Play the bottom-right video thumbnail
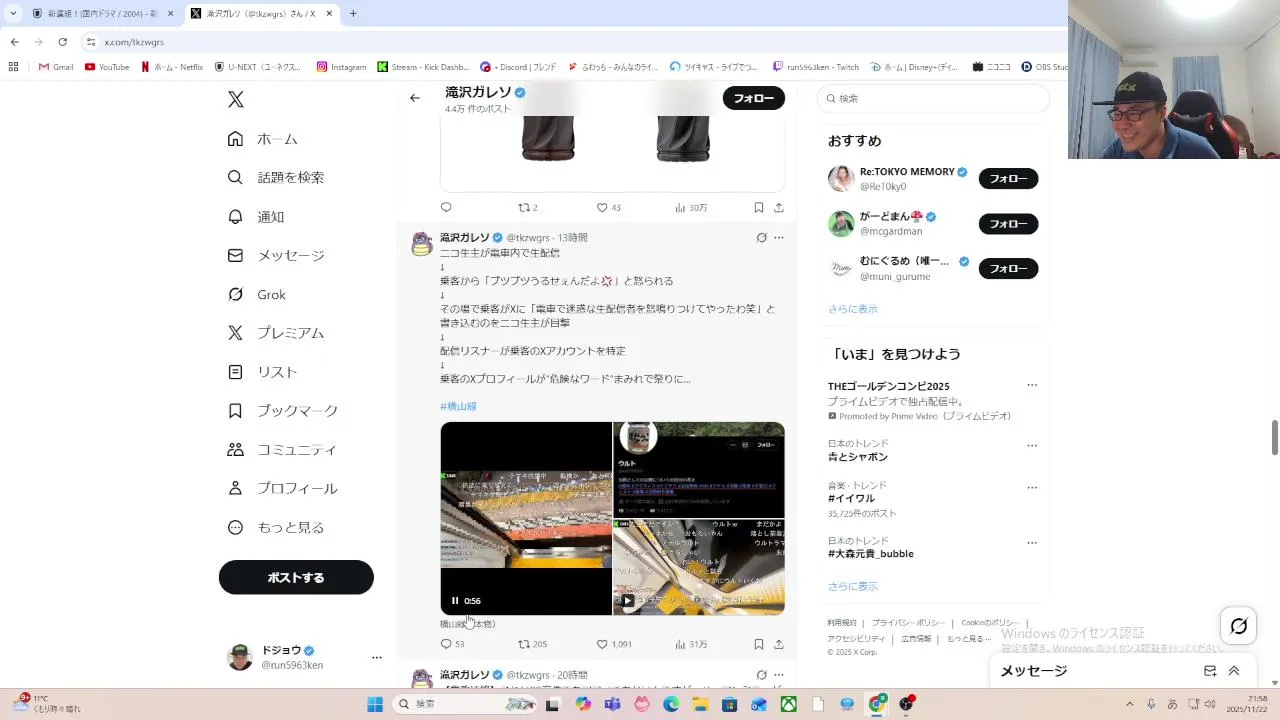 [x=627, y=601]
